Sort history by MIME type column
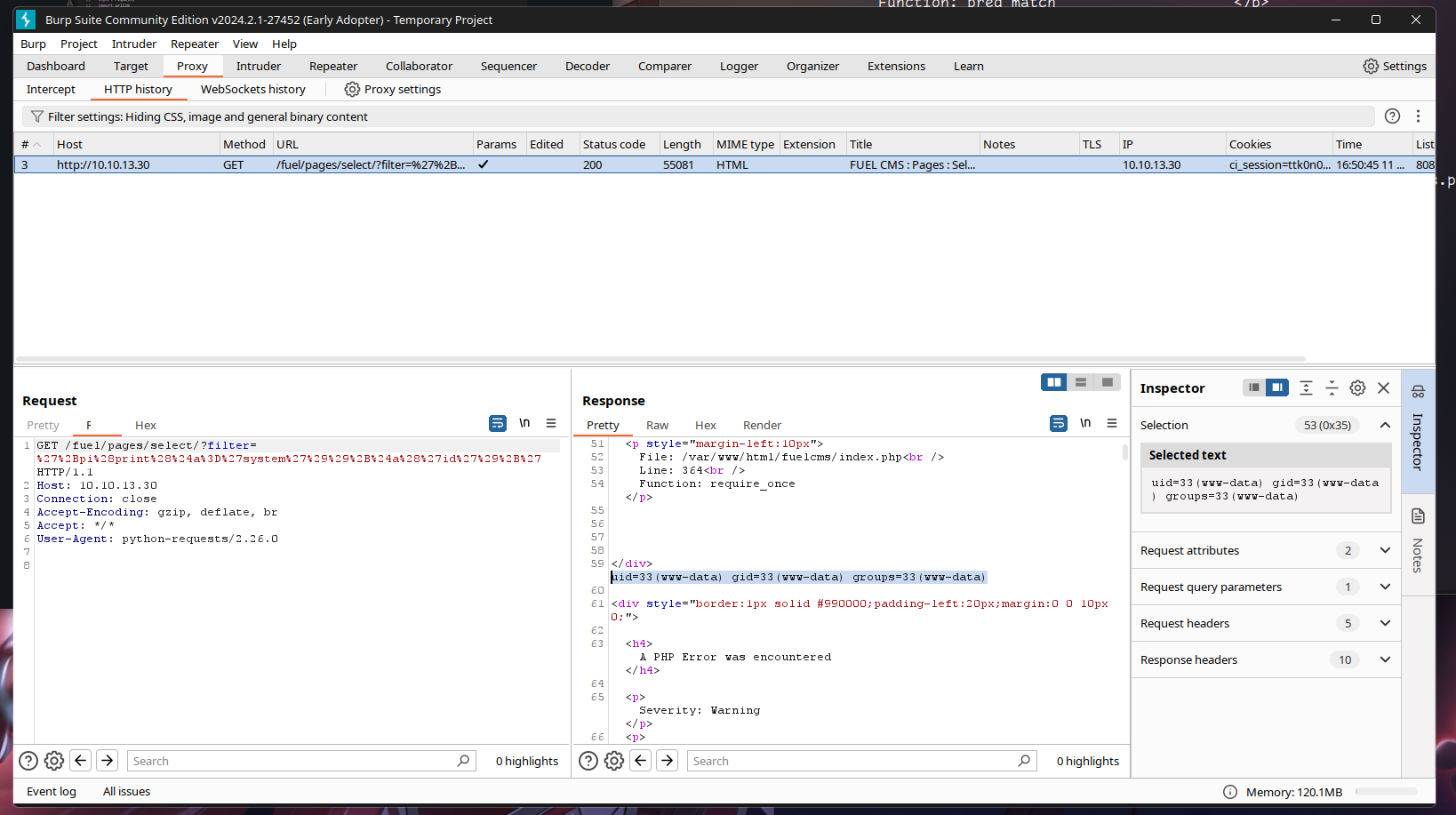 pyautogui.click(x=745, y=144)
